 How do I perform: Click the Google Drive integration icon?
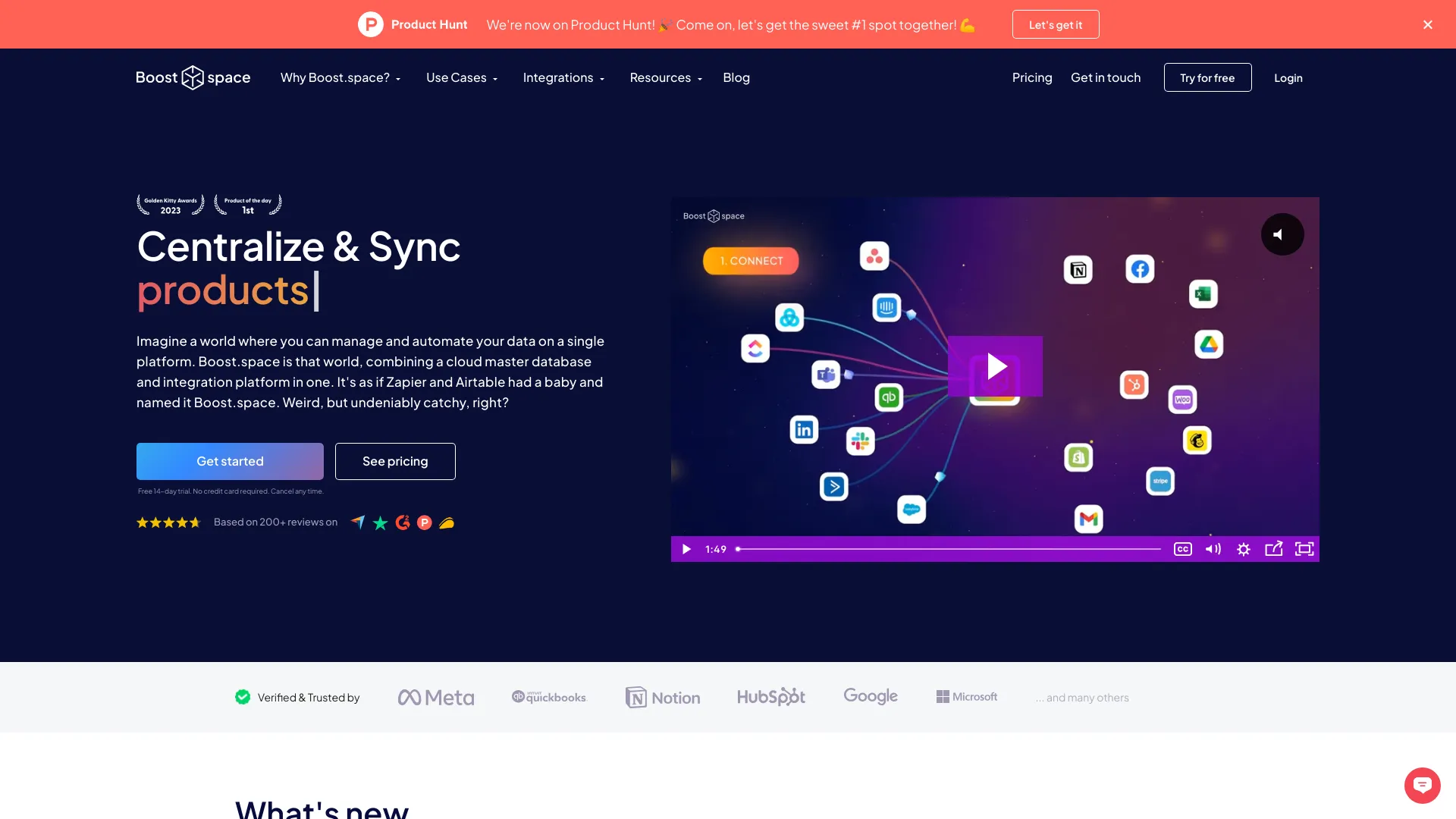coord(1208,345)
